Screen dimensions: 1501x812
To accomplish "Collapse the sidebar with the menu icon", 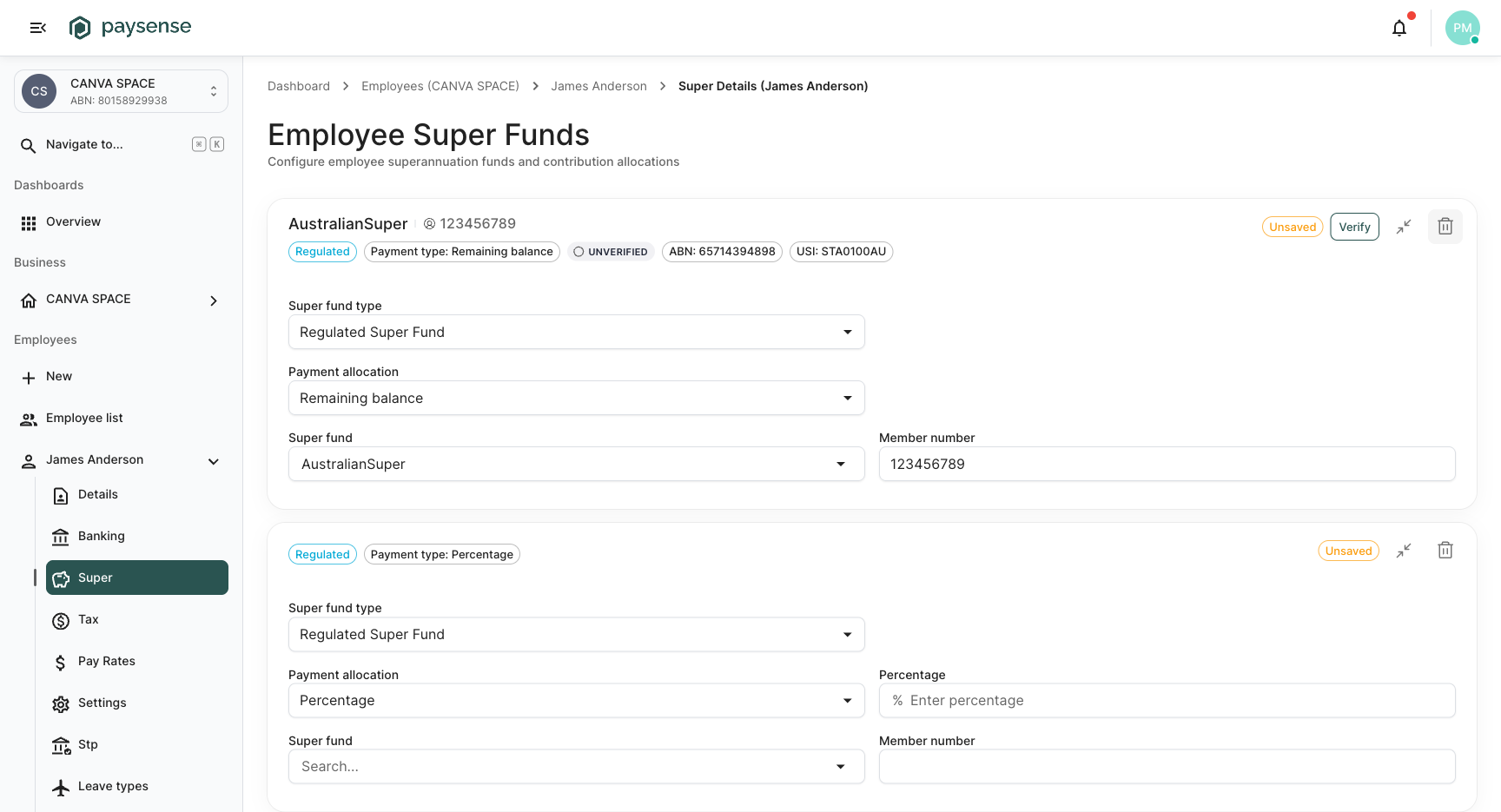I will click(x=37, y=28).
